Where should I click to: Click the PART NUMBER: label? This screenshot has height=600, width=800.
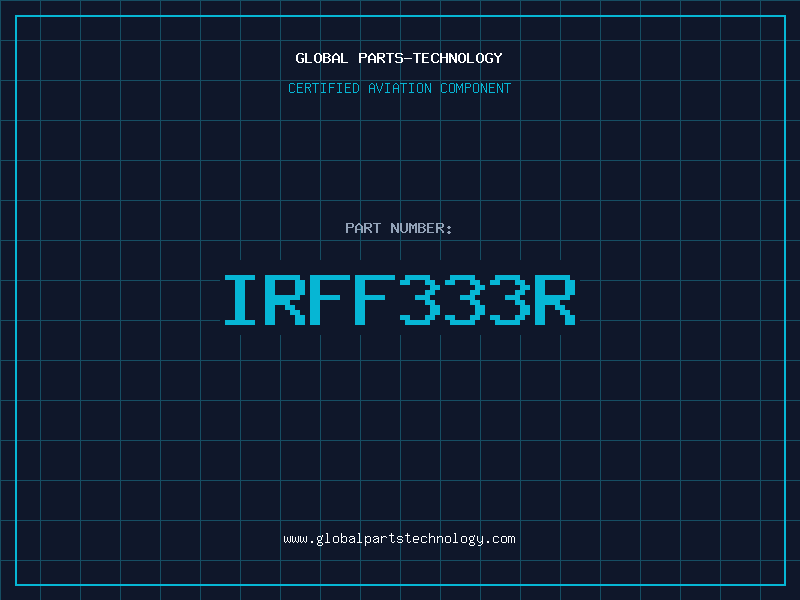[398, 228]
